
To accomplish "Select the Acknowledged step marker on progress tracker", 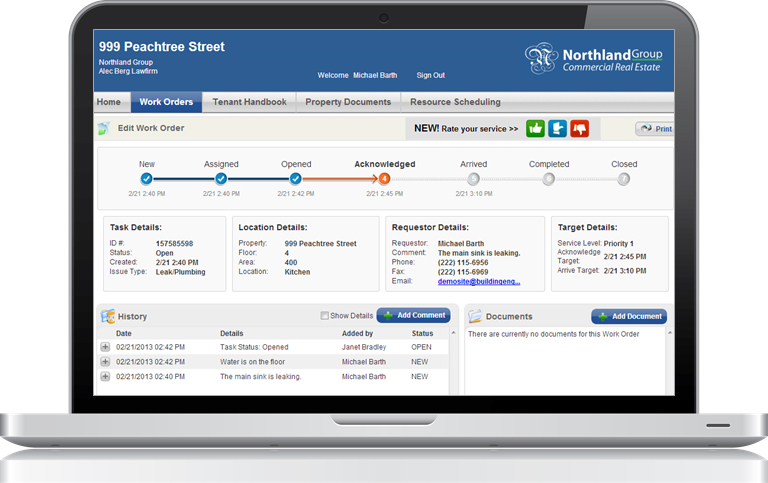I will (384, 179).
